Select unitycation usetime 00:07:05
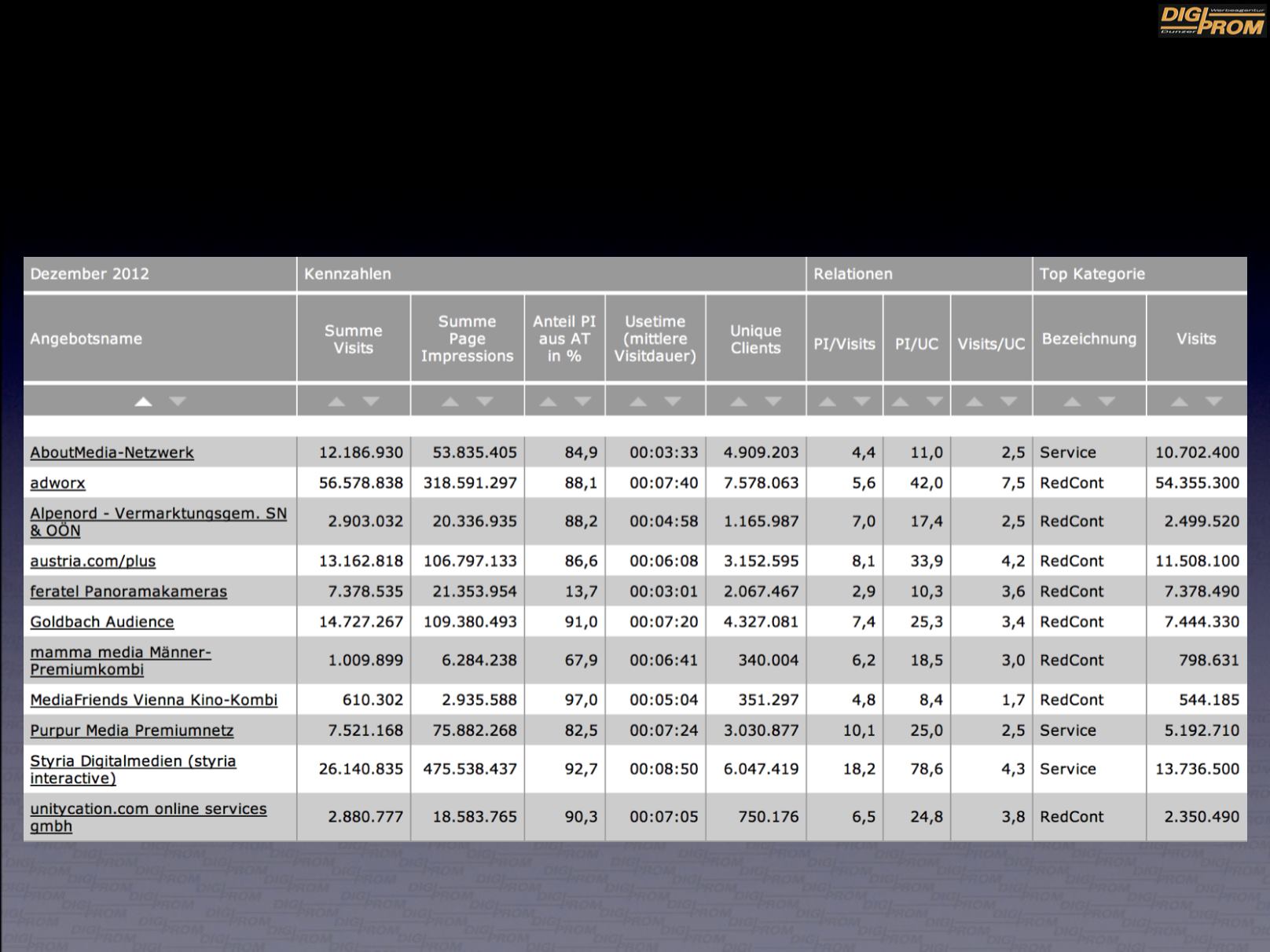The width and height of the screenshot is (1270, 952). [x=663, y=817]
